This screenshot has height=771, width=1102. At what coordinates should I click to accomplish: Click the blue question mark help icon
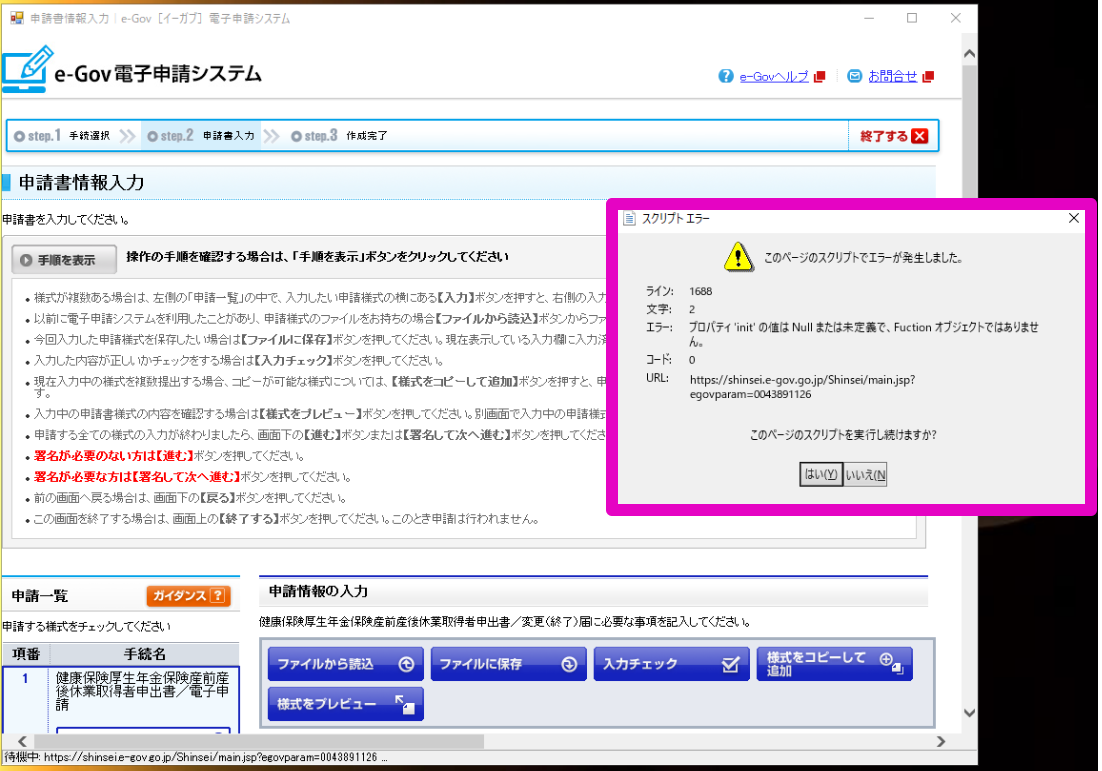[725, 76]
